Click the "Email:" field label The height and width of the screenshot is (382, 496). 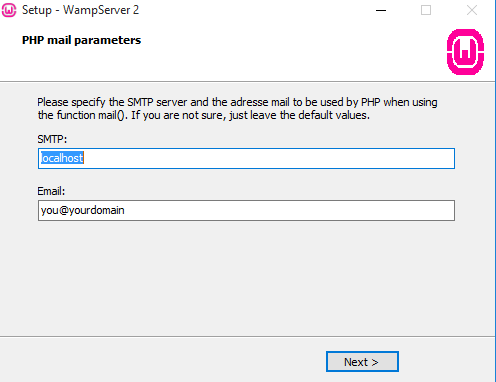tap(51, 191)
